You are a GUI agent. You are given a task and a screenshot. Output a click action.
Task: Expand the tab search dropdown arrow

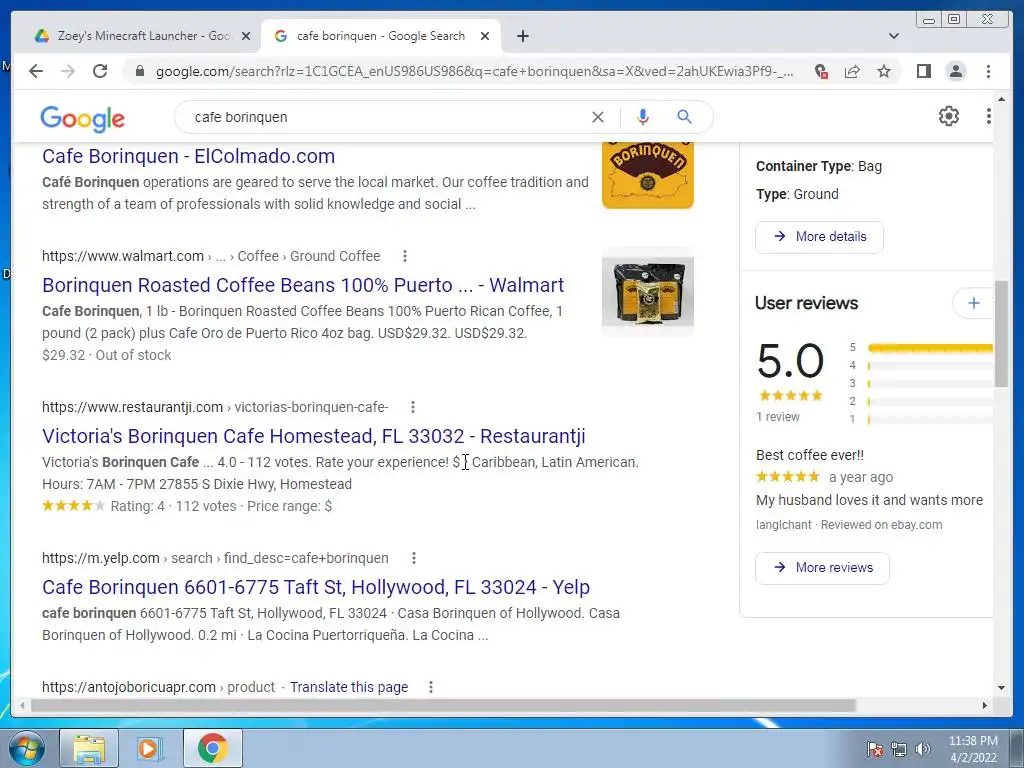click(x=893, y=36)
